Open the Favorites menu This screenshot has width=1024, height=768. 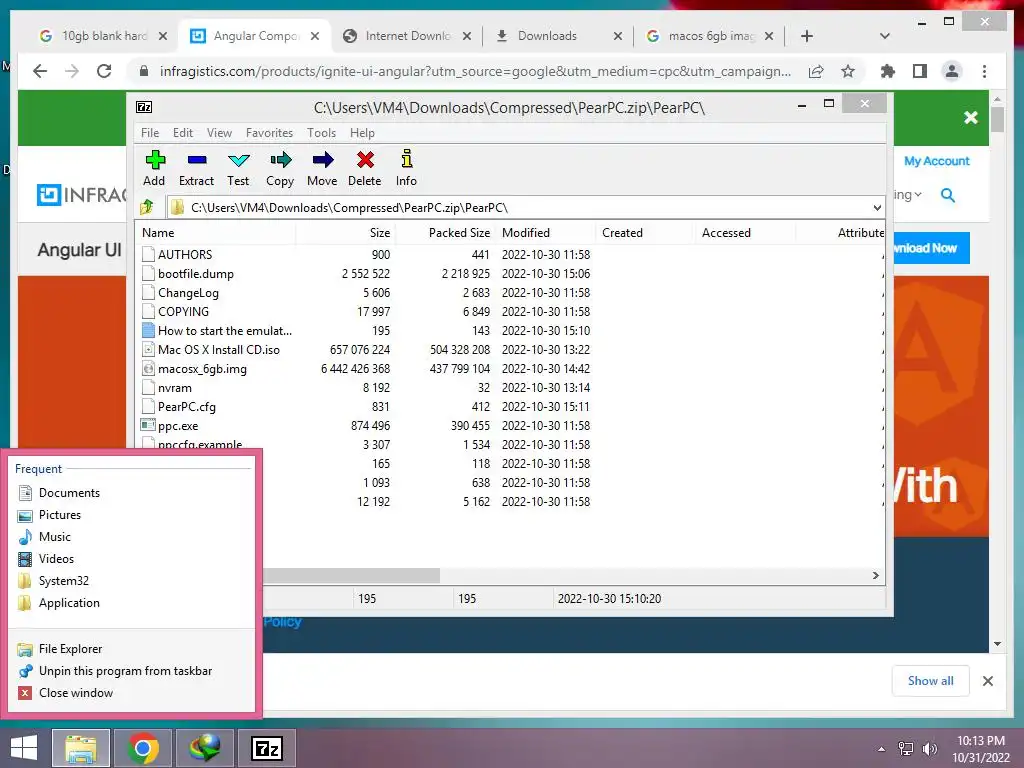click(269, 133)
